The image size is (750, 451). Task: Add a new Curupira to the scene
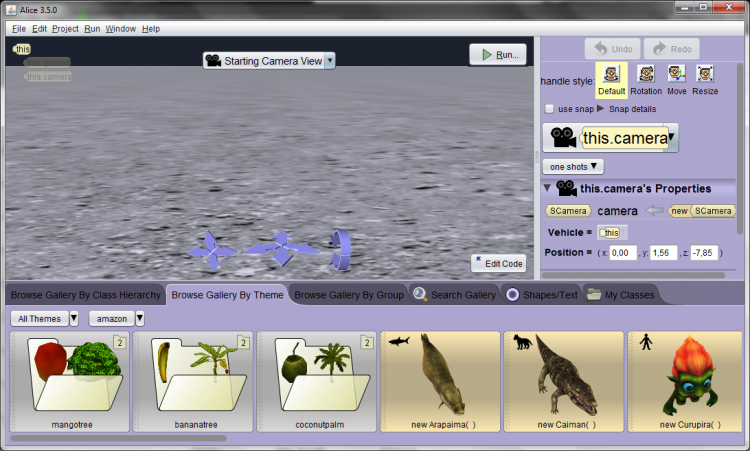tap(686, 382)
